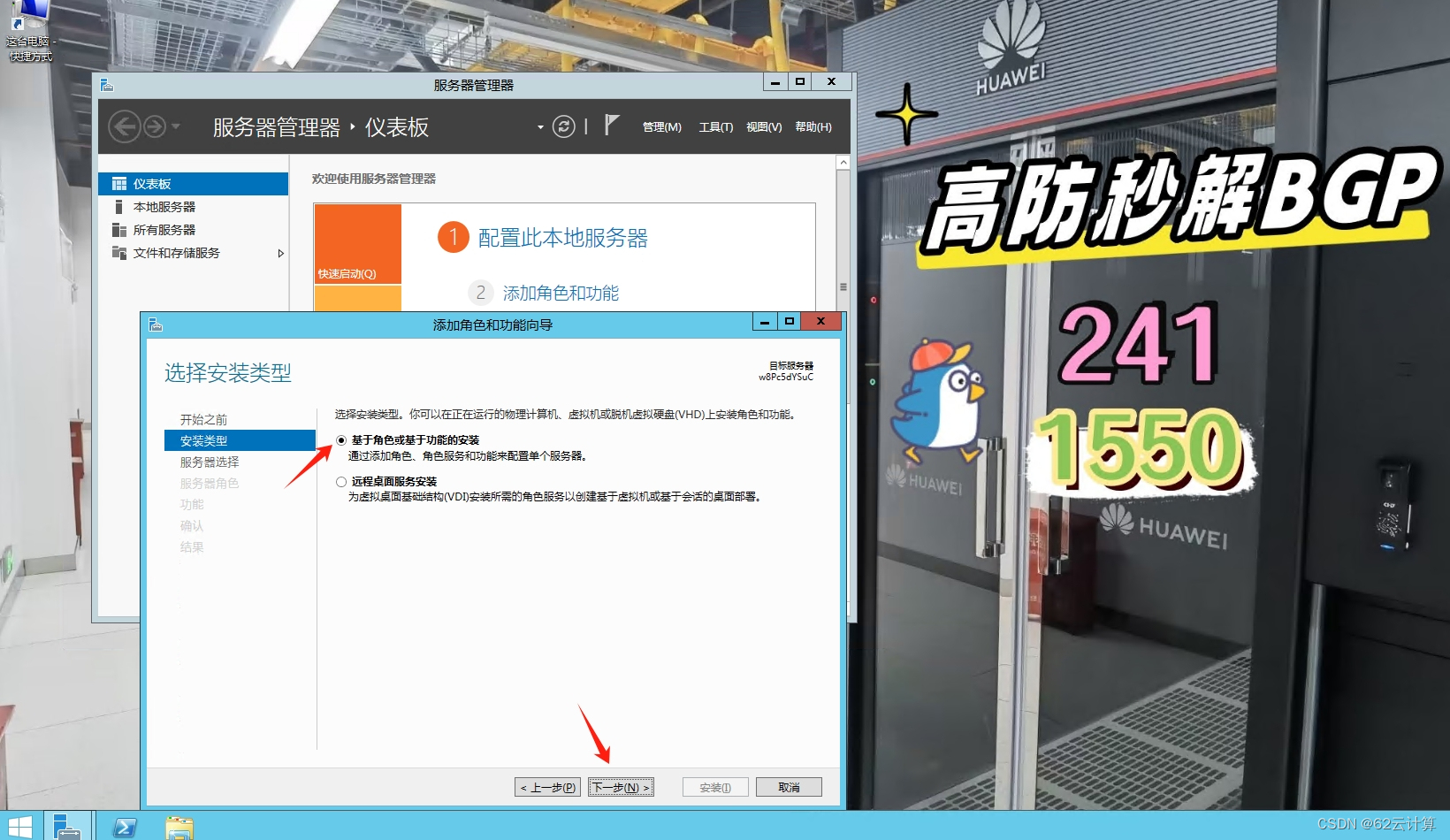Click the 添加角色和功能 link

[561, 293]
